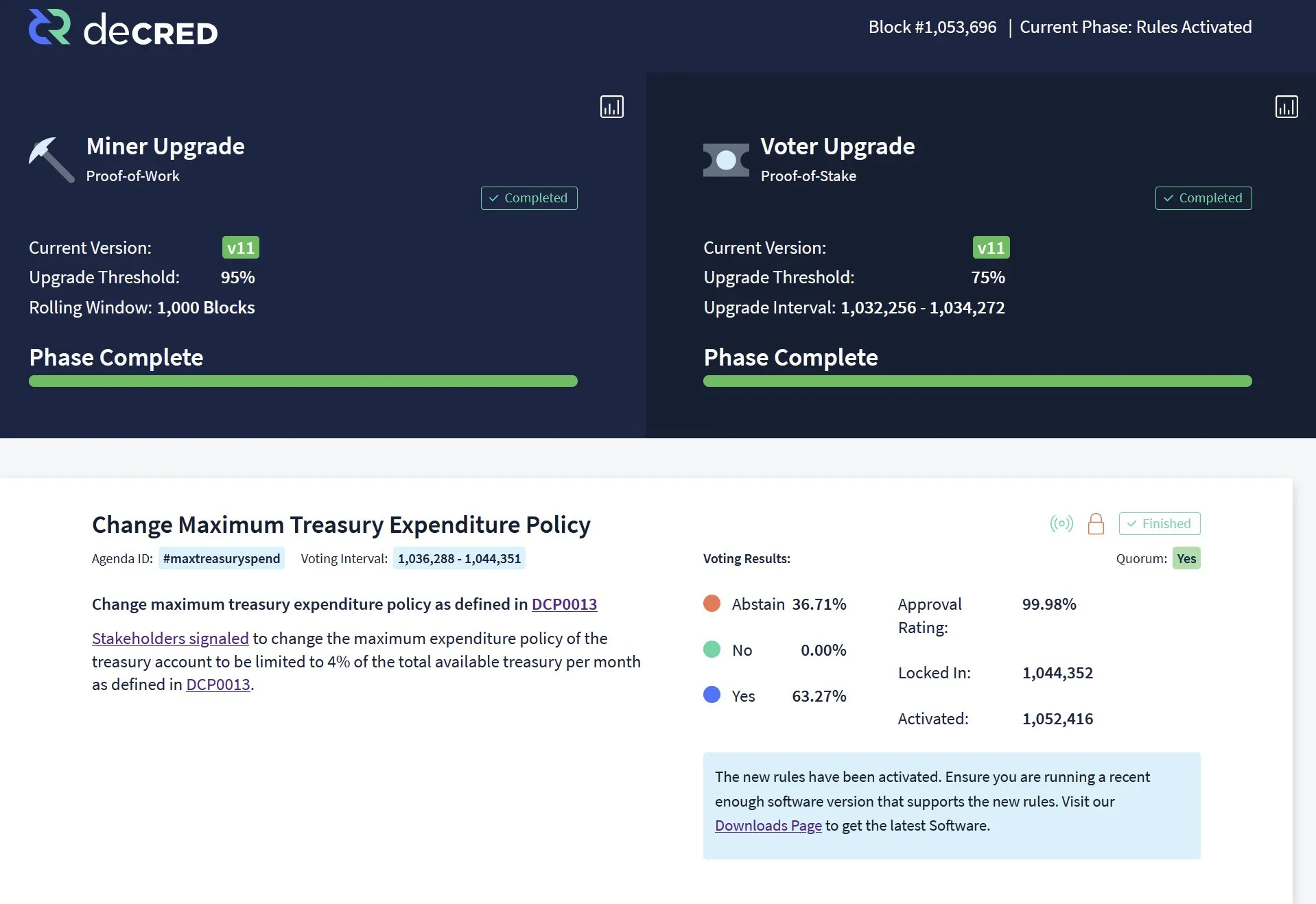Toggle the Voter Upgrade Completed badge
Image resolution: width=1316 pixels, height=904 pixels.
click(x=1203, y=198)
